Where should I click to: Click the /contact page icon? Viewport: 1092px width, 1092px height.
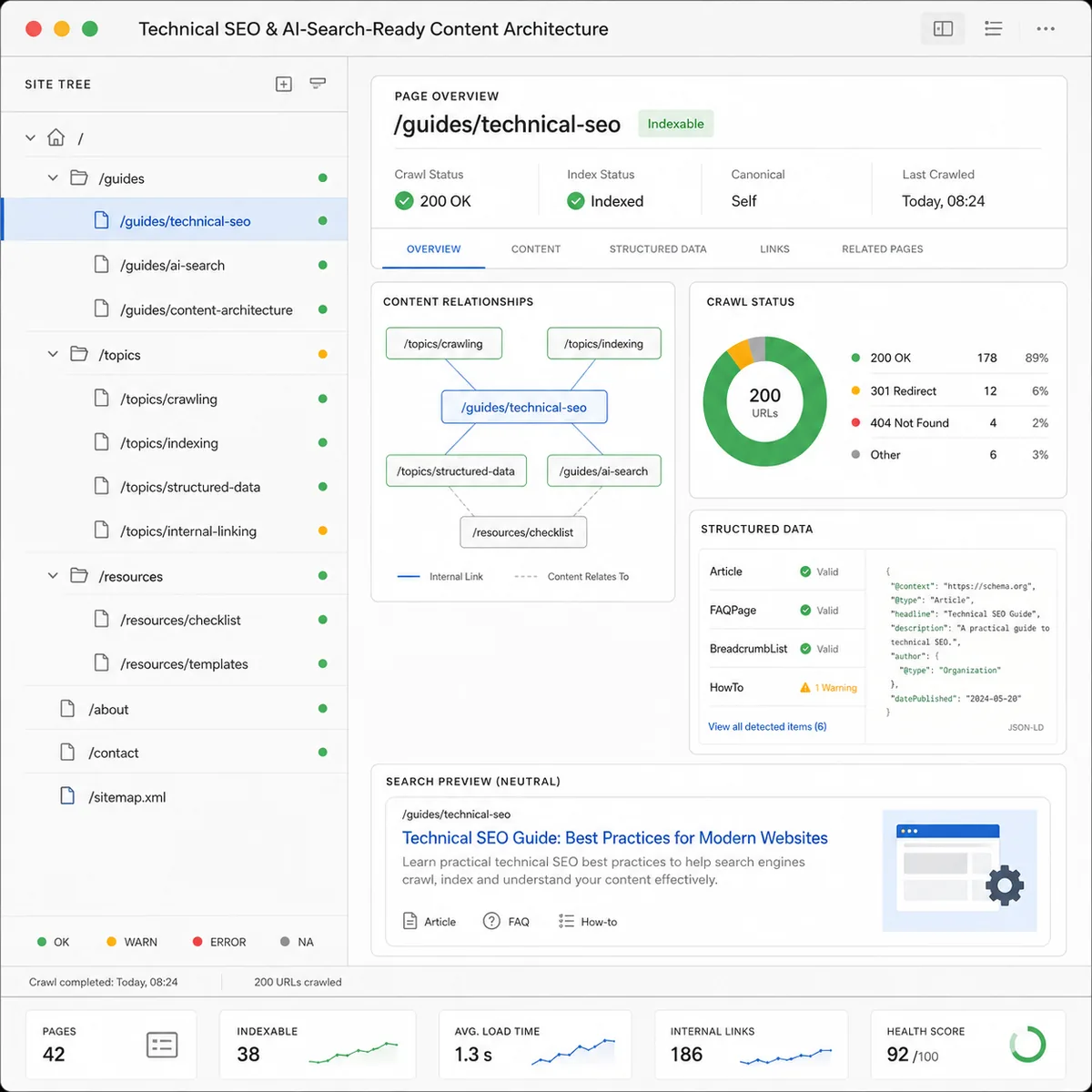point(67,752)
